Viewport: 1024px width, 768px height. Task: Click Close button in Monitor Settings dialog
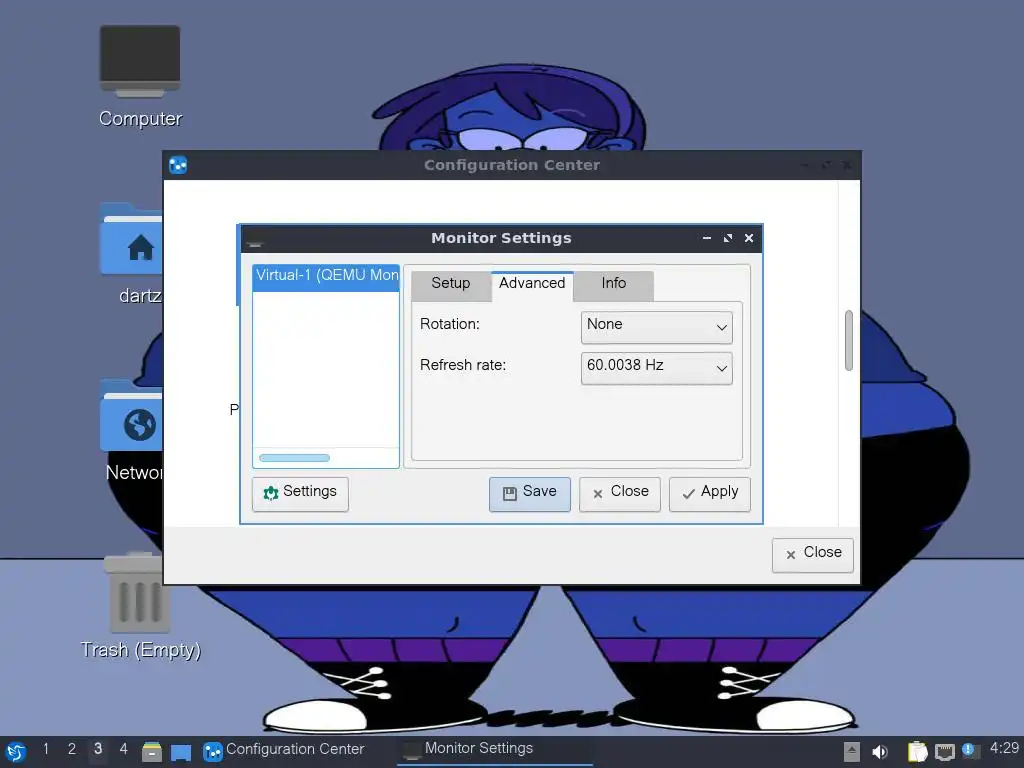(x=620, y=493)
